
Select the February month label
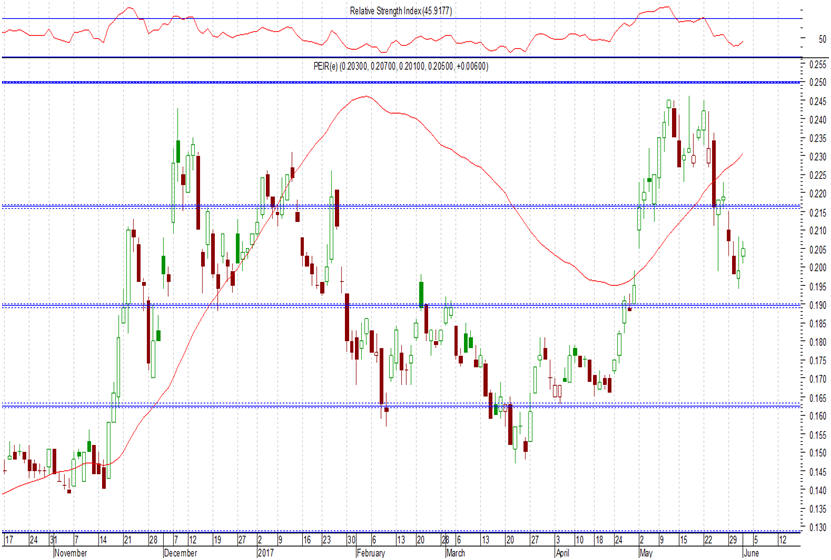(370, 553)
